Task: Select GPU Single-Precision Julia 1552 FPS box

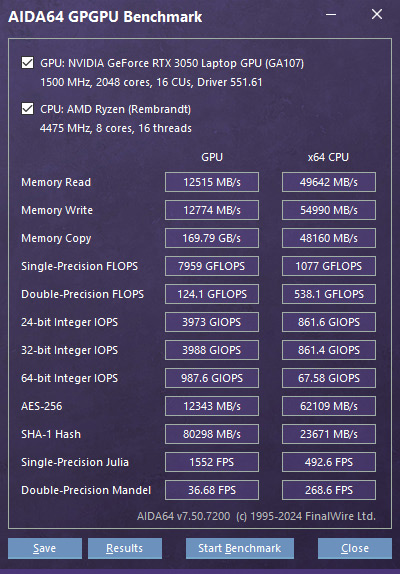Action: pos(212,462)
